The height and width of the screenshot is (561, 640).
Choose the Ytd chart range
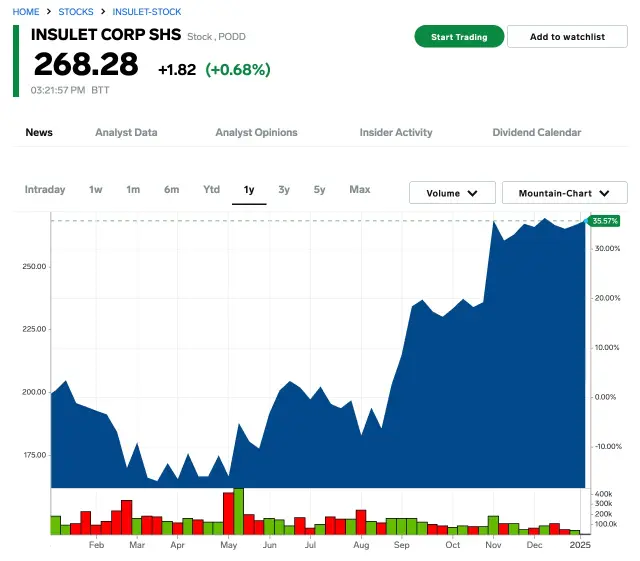click(211, 190)
